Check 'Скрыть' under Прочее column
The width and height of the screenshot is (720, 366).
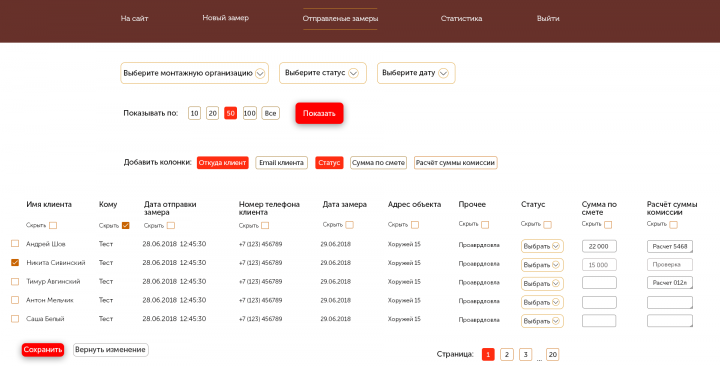pos(485,225)
